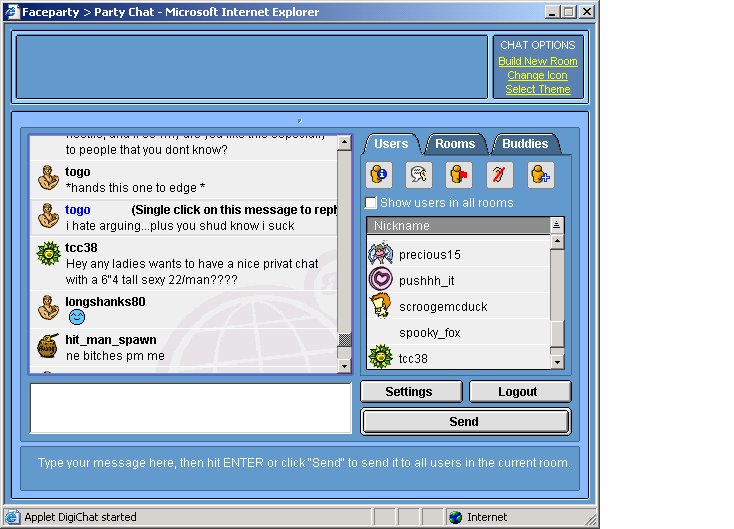The width and height of the screenshot is (734, 529).
Task: Focus the message input field
Action: (x=191, y=408)
